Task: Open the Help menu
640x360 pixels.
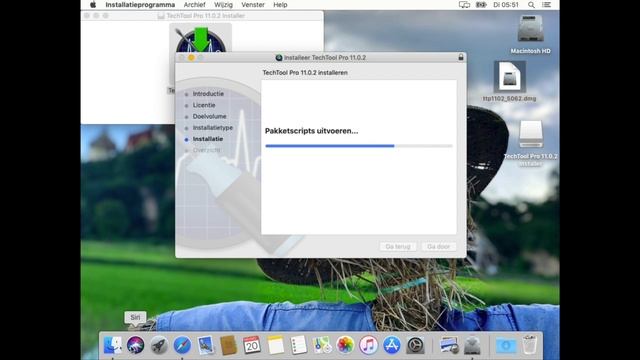Action: [x=280, y=5]
